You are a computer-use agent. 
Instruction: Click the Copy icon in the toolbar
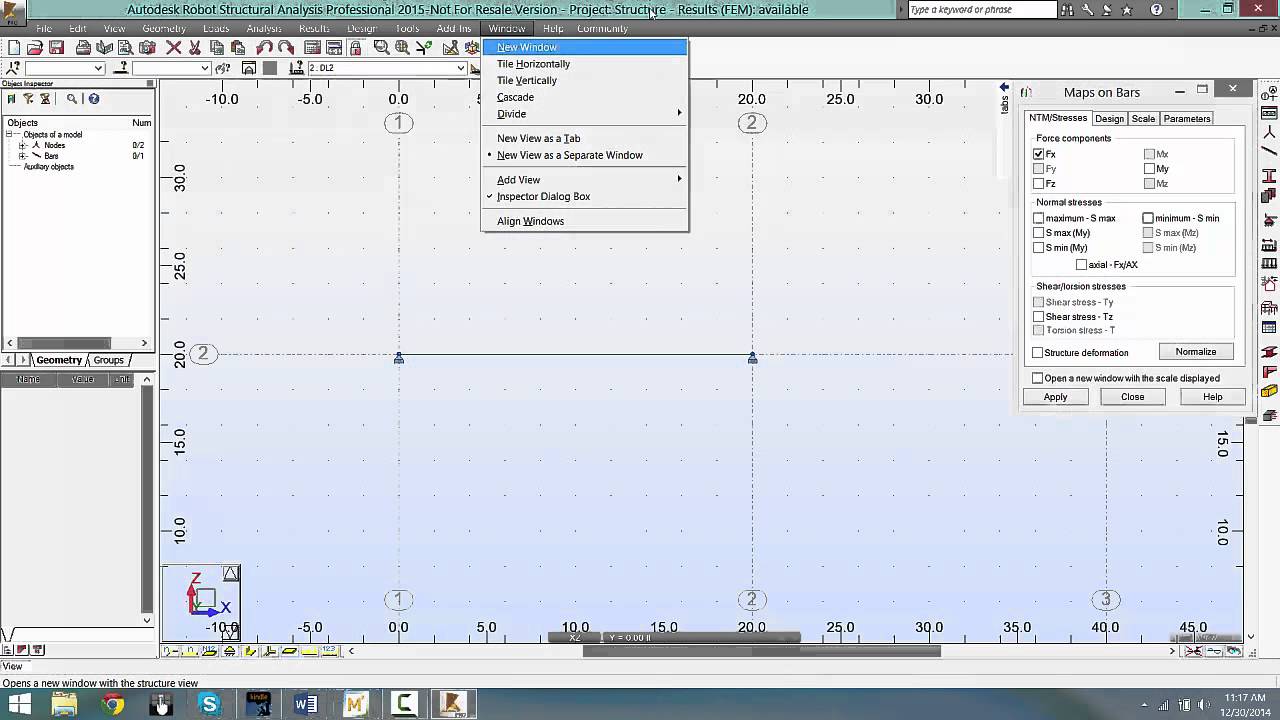coord(216,47)
